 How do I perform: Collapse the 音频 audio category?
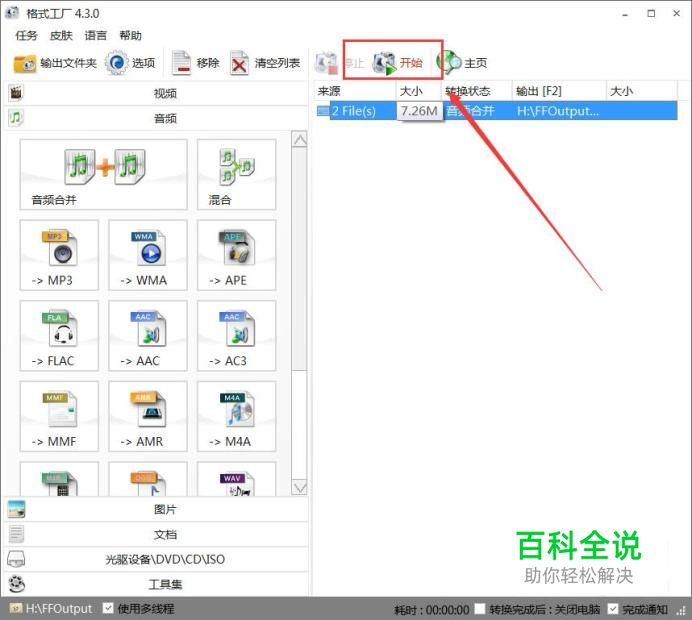tap(156, 118)
